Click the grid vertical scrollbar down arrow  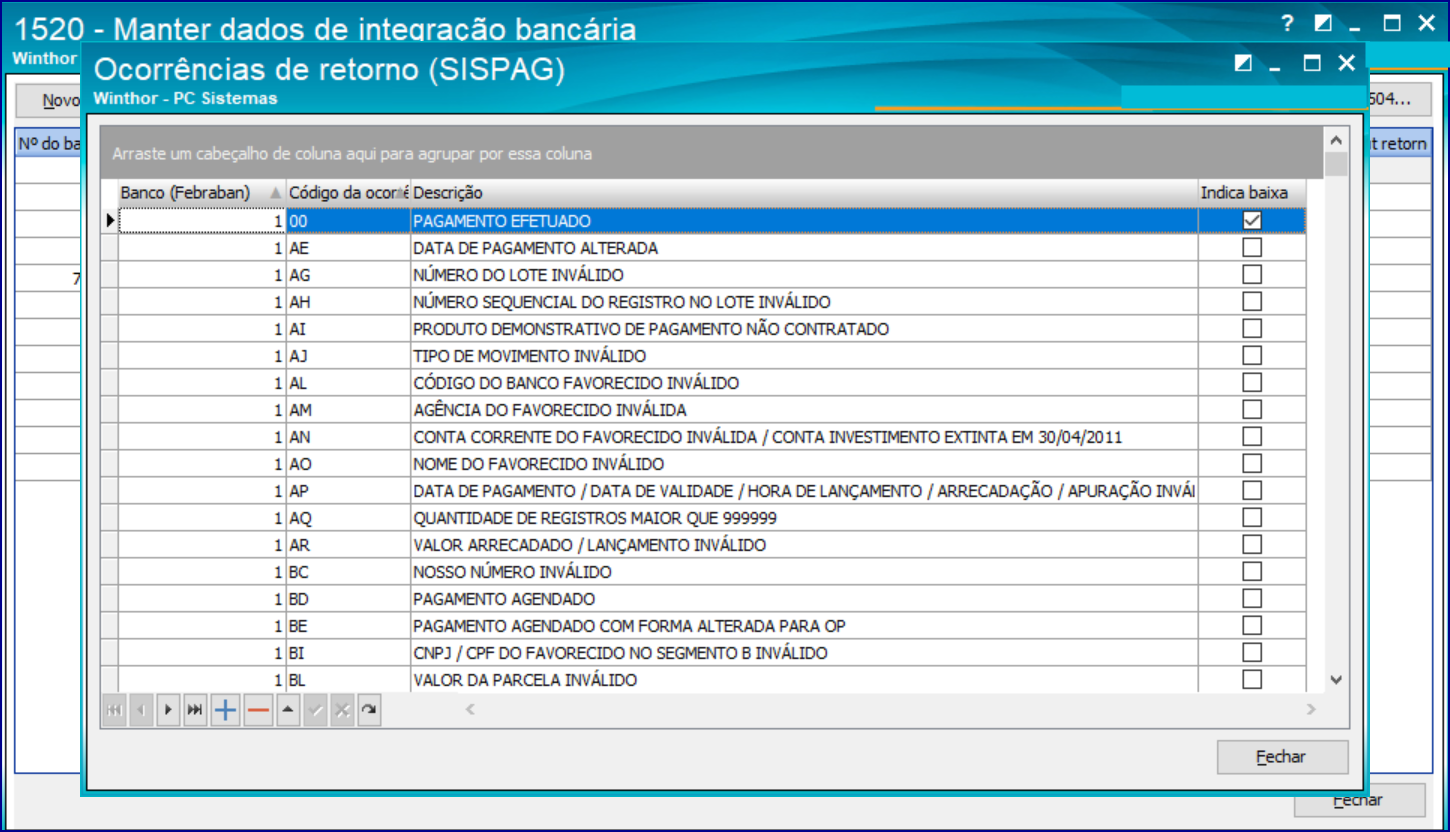(x=1336, y=680)
